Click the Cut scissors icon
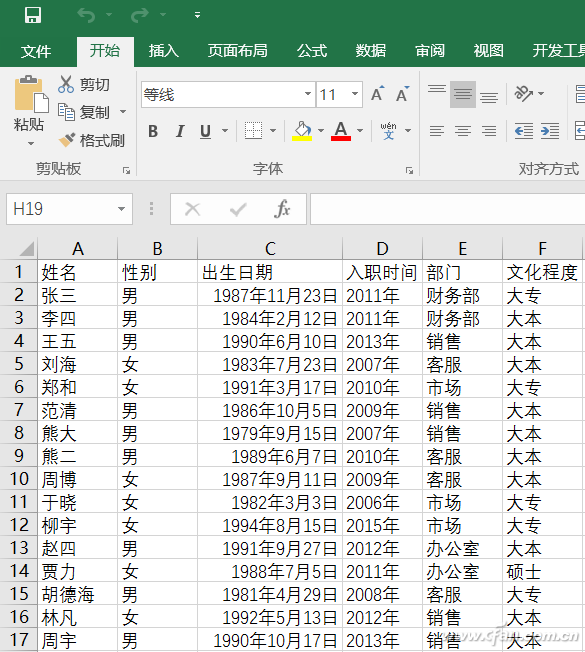Image resolution: width=585 pixels, height=652 pixels. tap(66, 84)
